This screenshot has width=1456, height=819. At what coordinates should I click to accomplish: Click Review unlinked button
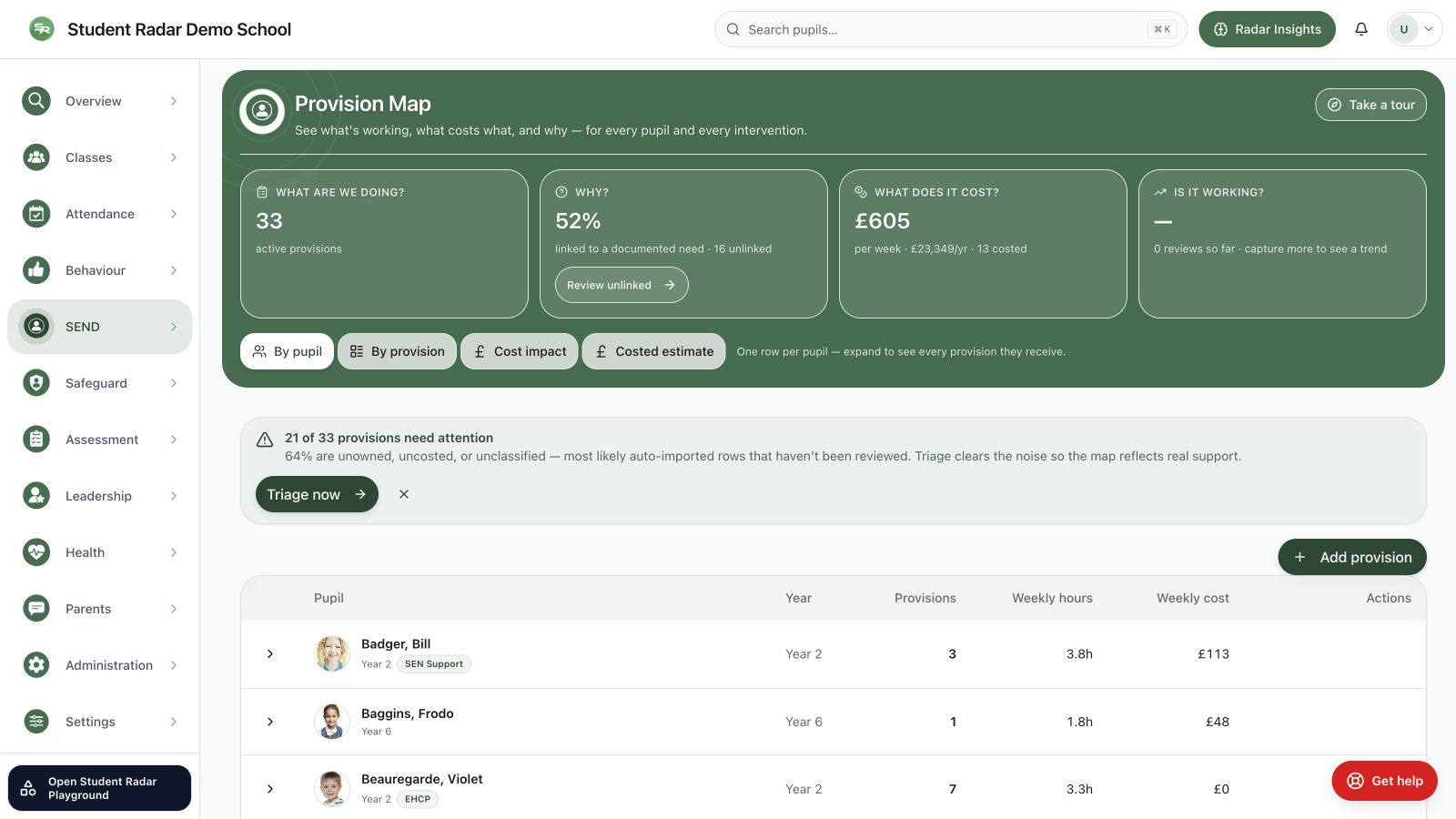622,285
